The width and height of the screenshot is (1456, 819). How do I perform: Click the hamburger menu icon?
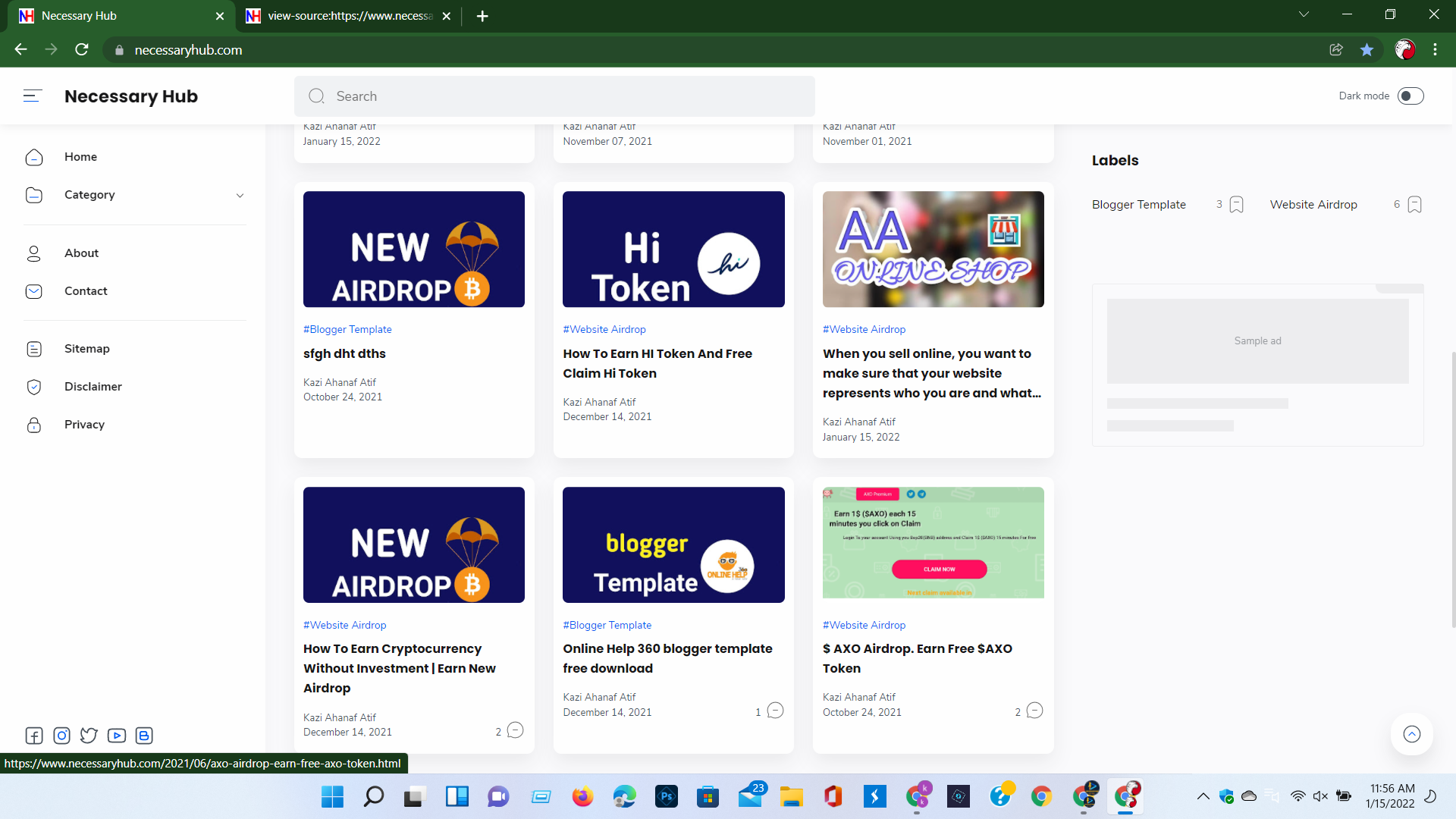pos(33,96)
